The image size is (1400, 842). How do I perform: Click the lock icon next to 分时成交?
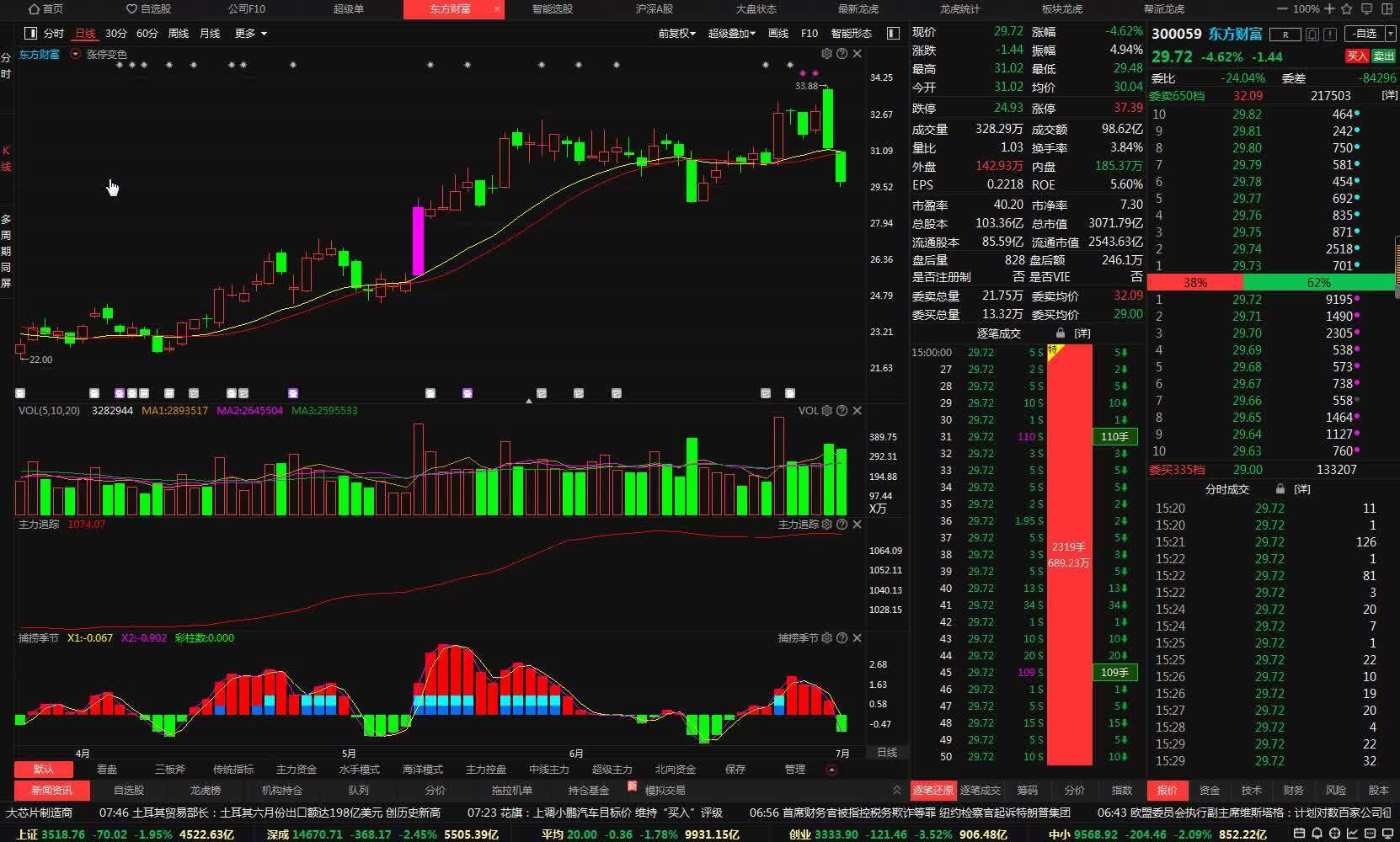click(1280, 489)
